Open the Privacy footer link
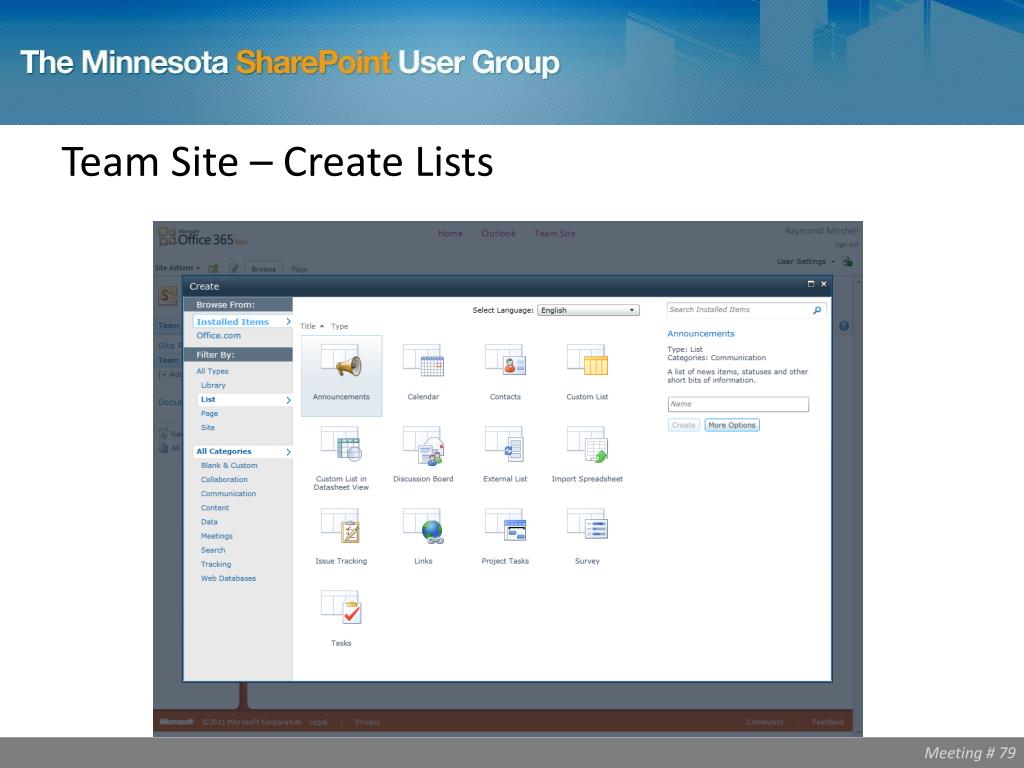The image size is (1024, 768). pyautogui.click(x=368, y=722)
